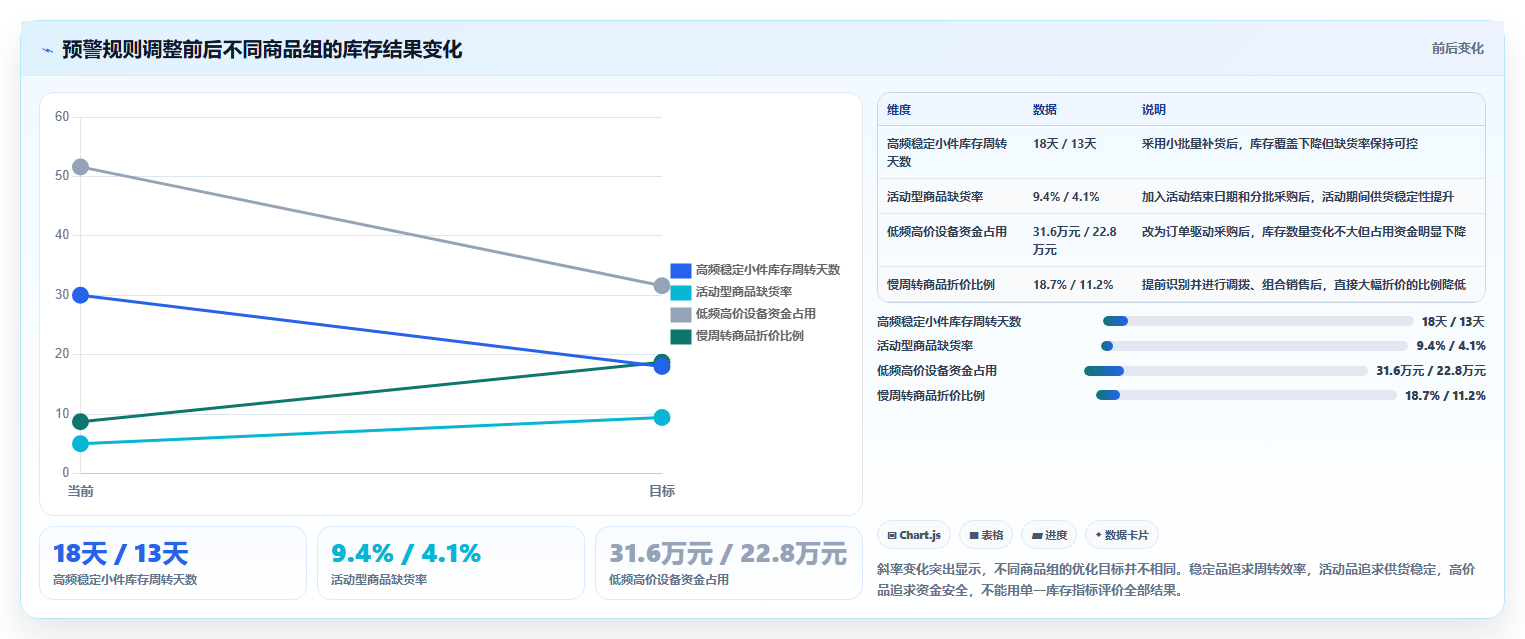1525x639 pixels.
Task: Toggle the gray 低频高价设备资金占用 legend swatch
Action: click(681, 314)
